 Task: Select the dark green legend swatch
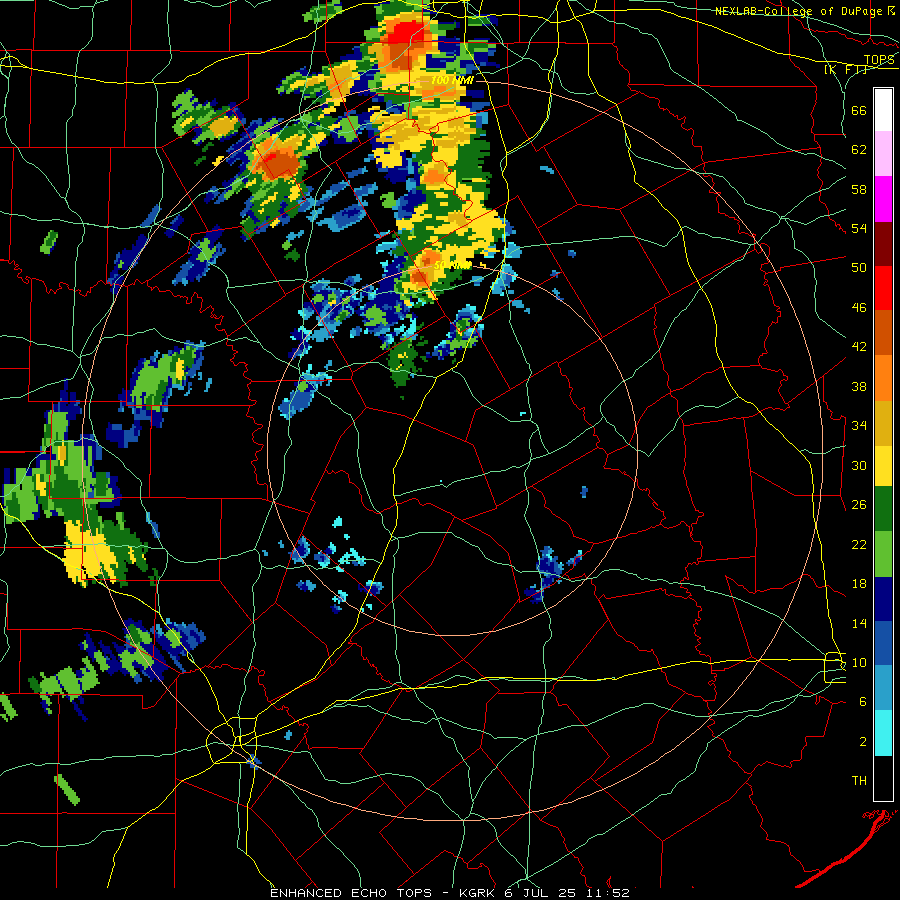883,510
